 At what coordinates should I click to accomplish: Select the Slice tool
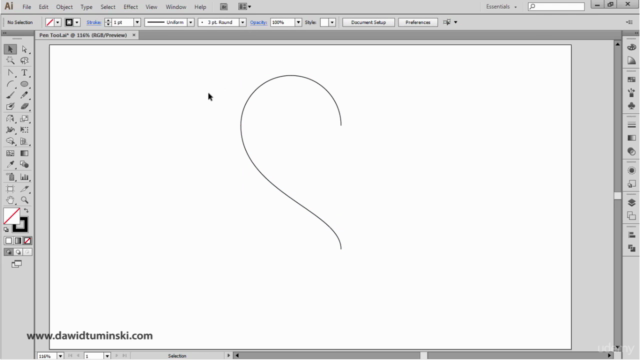24,189
